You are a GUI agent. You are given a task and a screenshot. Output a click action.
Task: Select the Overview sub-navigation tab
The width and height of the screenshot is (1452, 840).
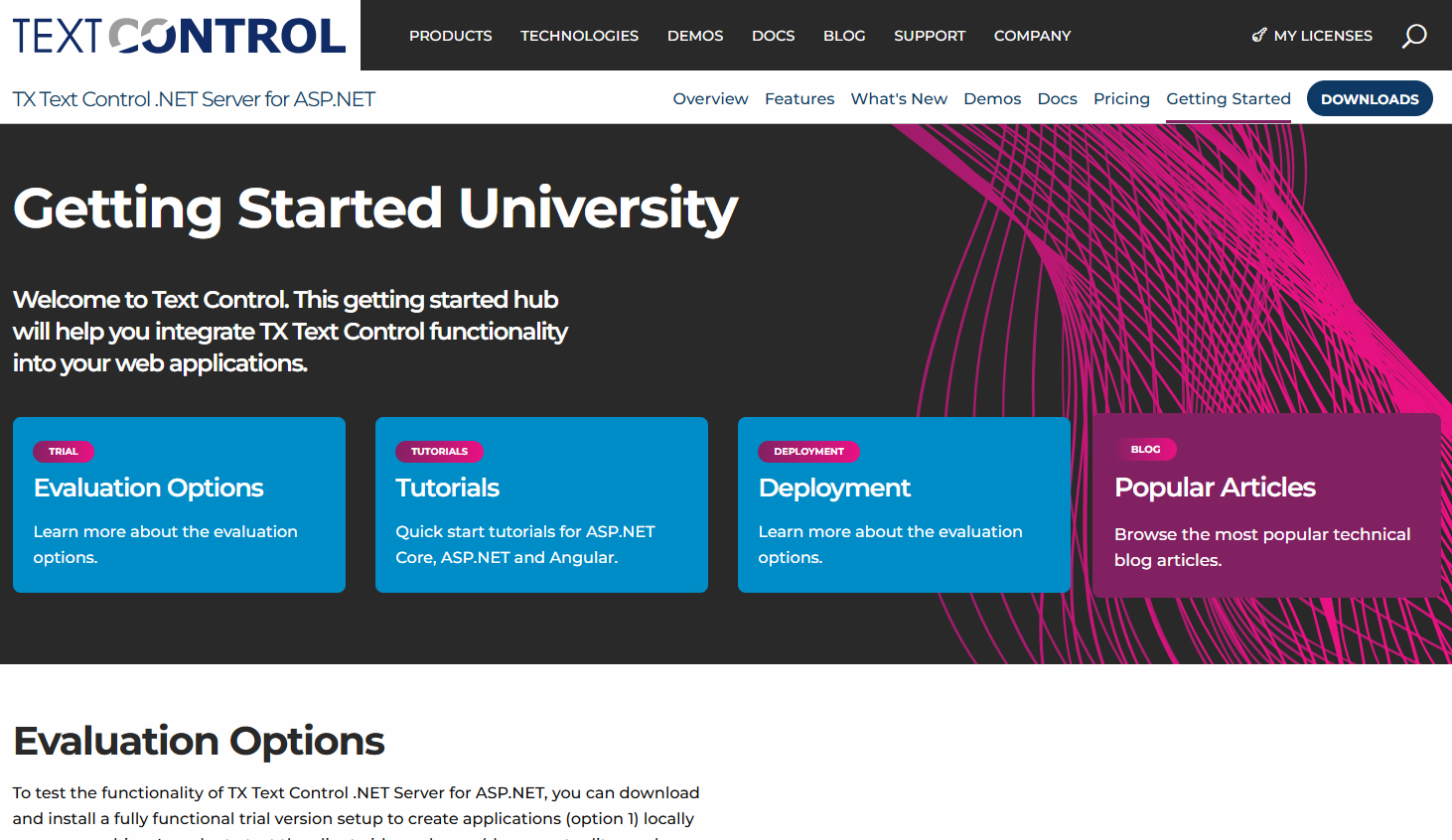click(711, 99)
